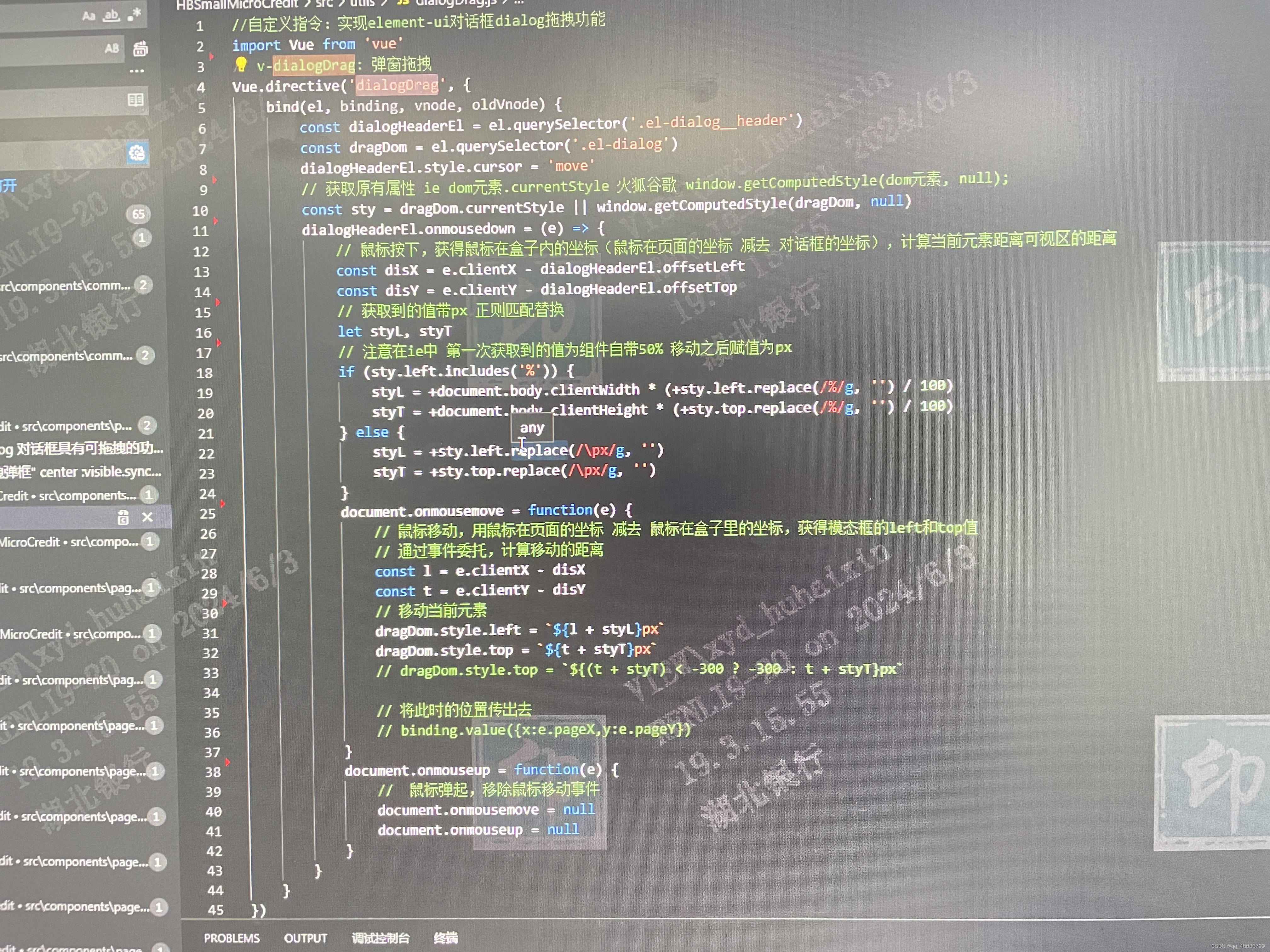Screen dimensions: 1270x952
Task: Open the OUTPUT panel tab
Action: [305, 938]
